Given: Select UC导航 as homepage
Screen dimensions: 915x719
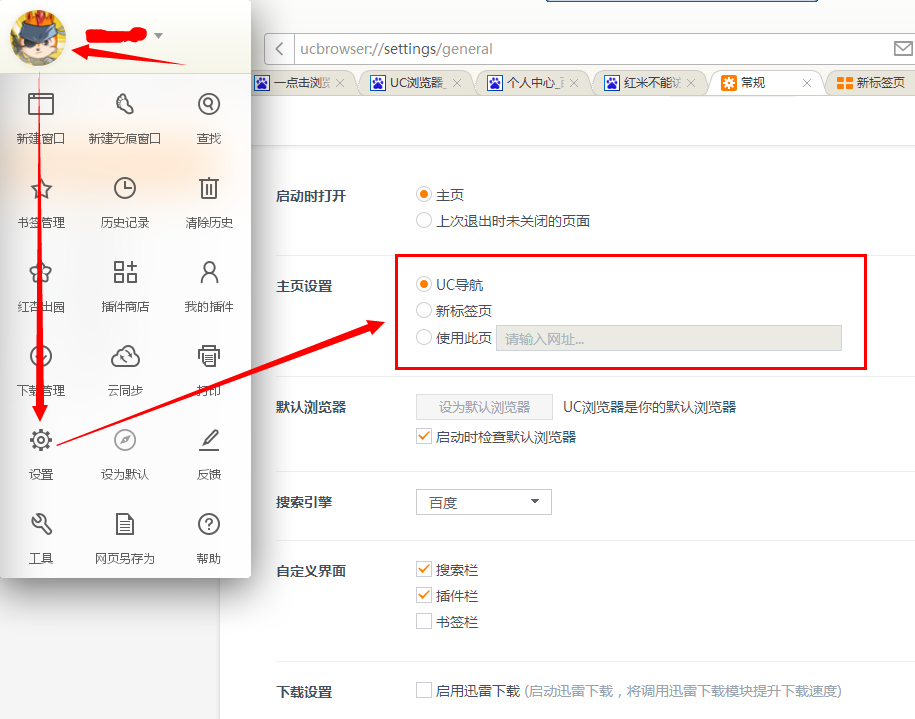Looking at the screenshot, I should 424,284.
